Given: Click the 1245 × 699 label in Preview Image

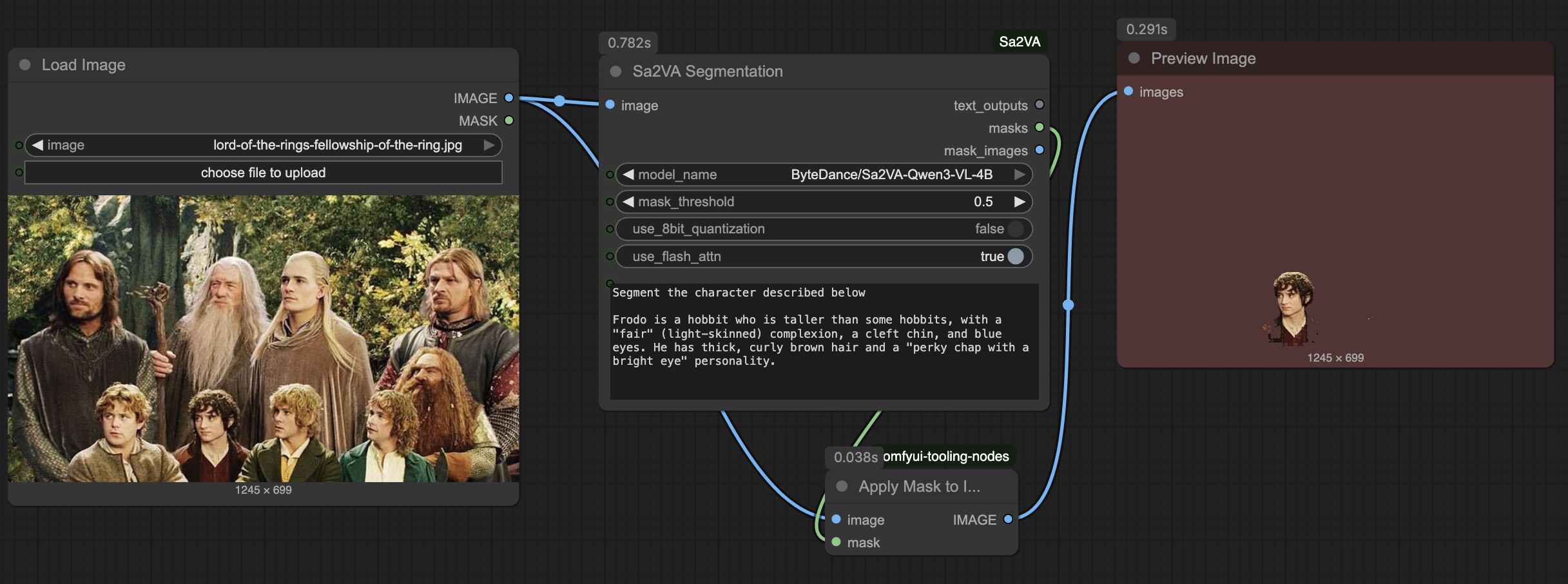Looking at the screenshot, I should [1335, 358].
